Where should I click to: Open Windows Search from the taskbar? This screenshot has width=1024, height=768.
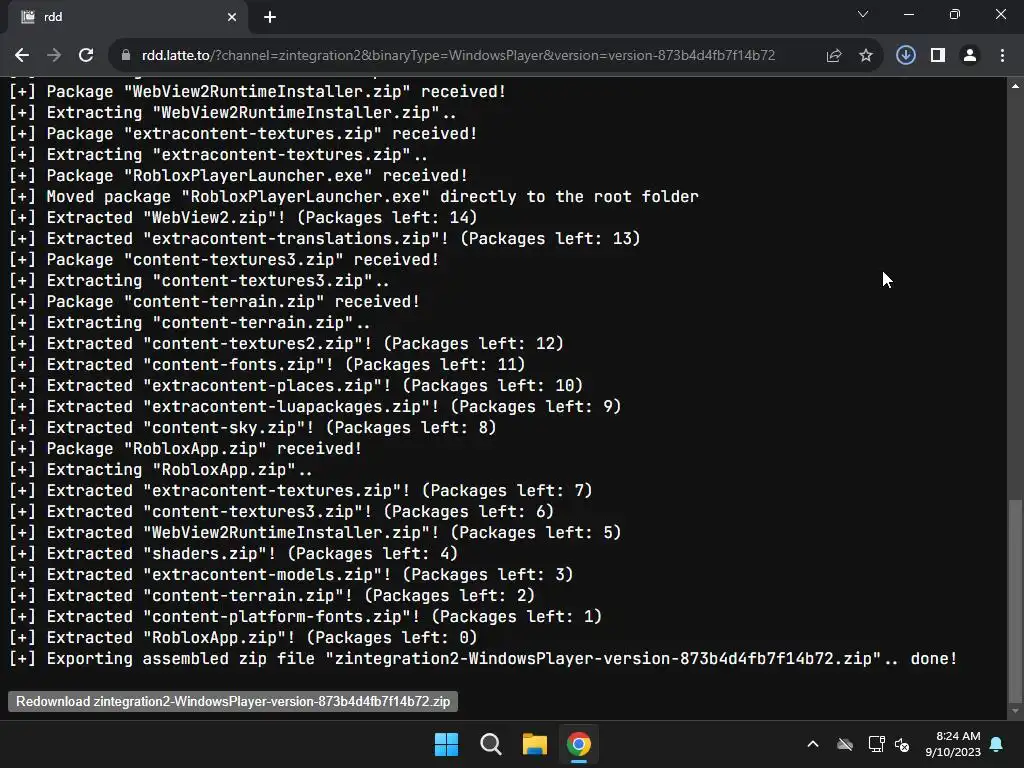coord(490,744)
